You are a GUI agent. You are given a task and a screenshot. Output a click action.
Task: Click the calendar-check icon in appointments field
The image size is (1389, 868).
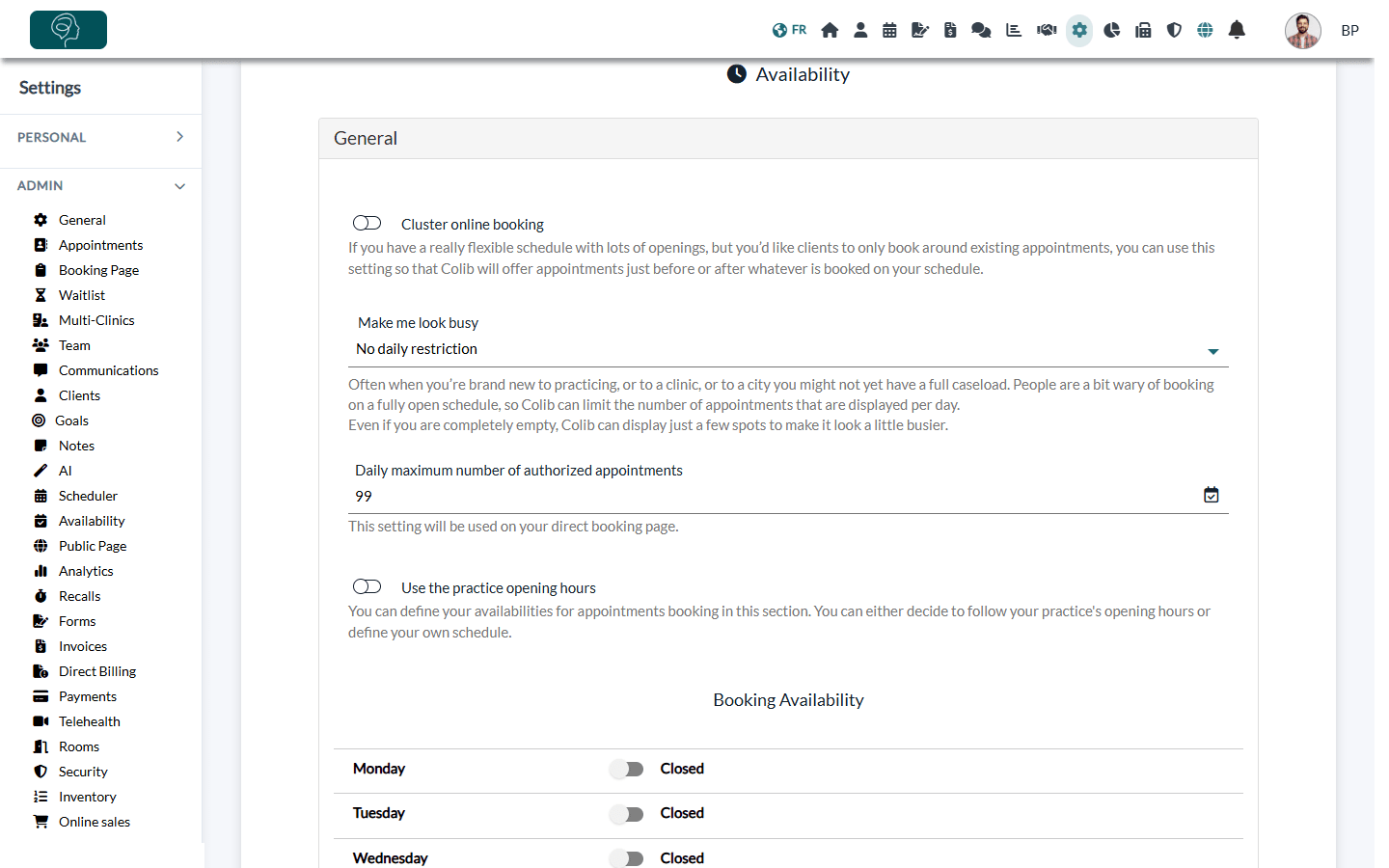coord(1212,495)
